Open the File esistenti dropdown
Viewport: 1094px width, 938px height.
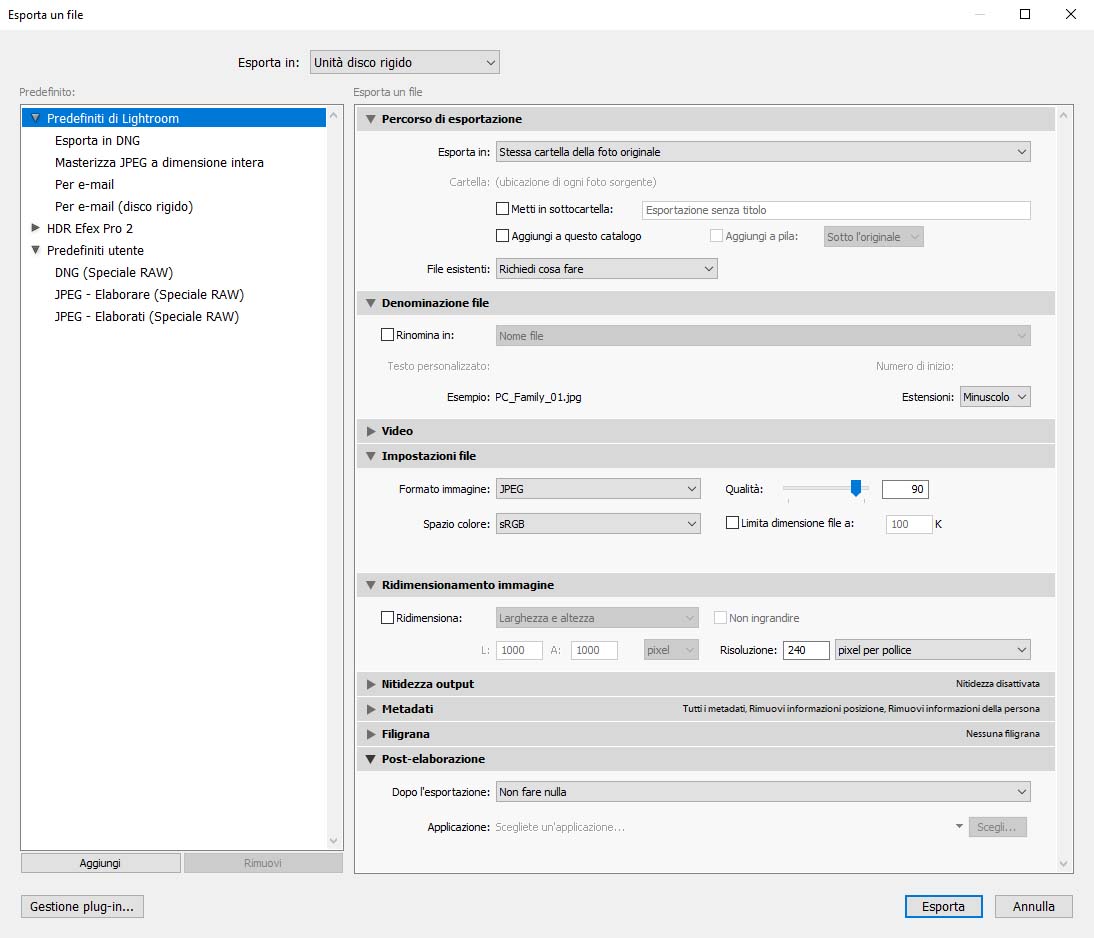tap(607, 269)
